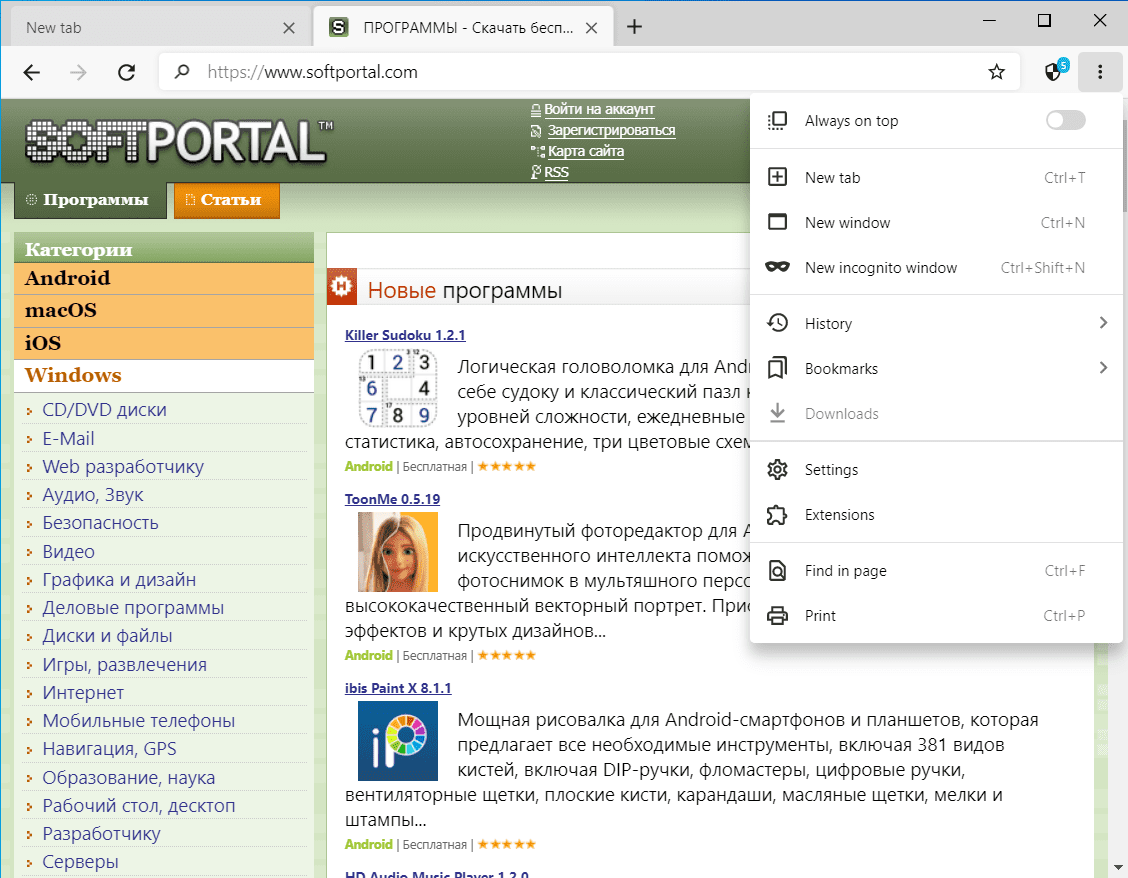Screen dimensions: 1128x878
Task: Click the page scrollbar down arrow
Action: point(1118,867)
